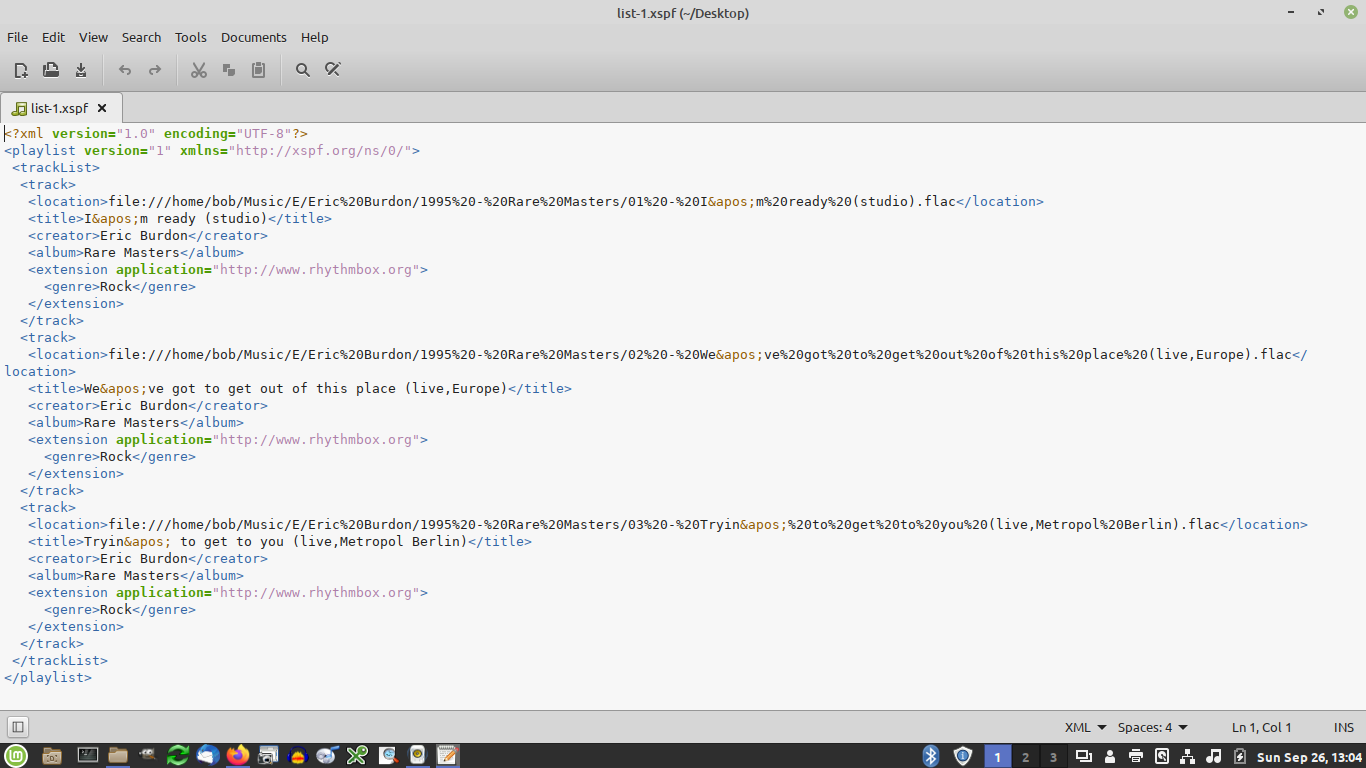Viewport: 1366px width, 768px height.
Task: Save the current file using toolbar icon
Action: pyautogui.click(x=81, y=70)
